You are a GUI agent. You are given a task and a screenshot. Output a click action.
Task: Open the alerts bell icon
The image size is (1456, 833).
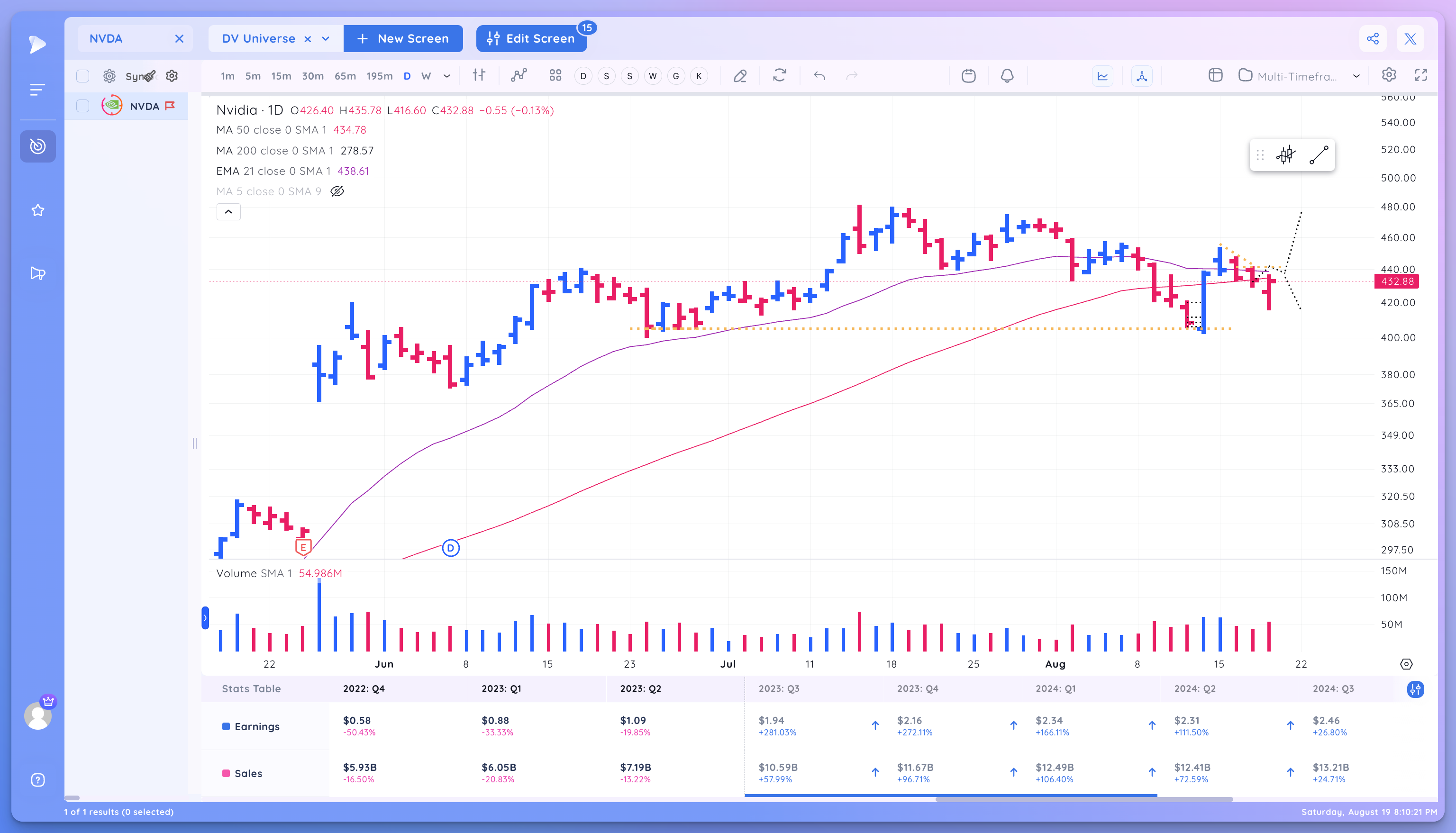1008,75
